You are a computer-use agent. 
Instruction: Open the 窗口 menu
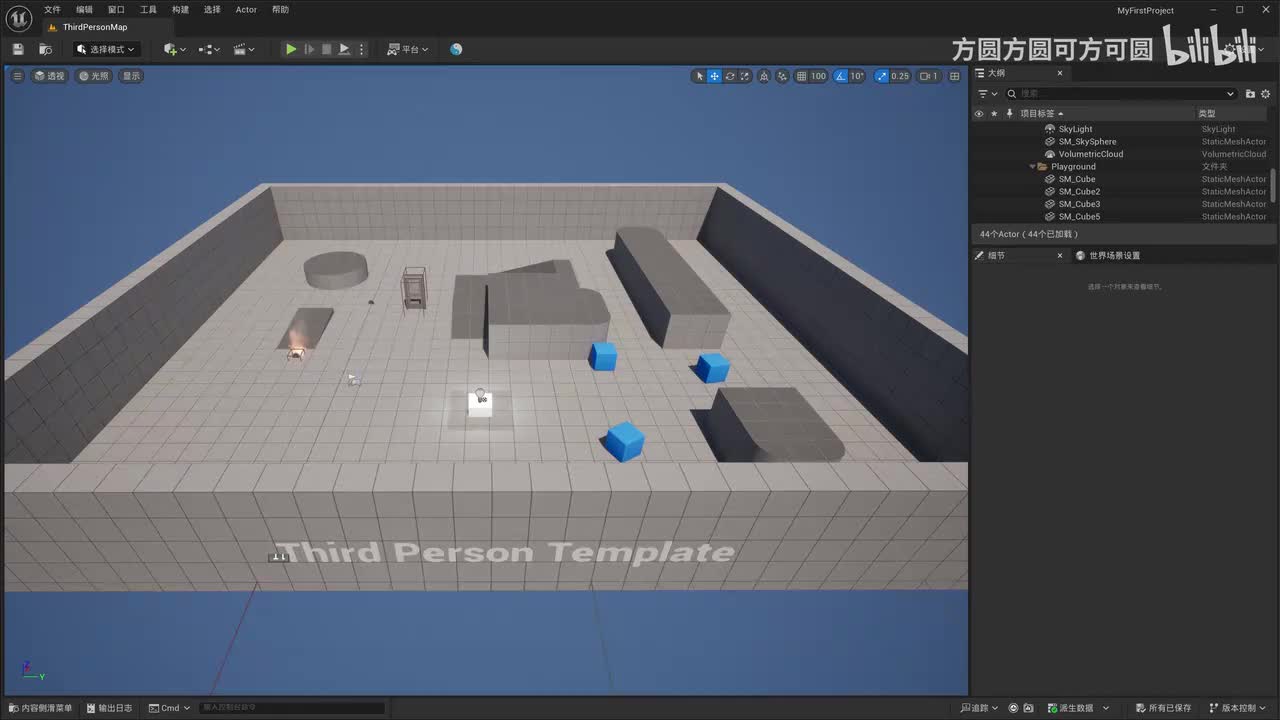116,10
